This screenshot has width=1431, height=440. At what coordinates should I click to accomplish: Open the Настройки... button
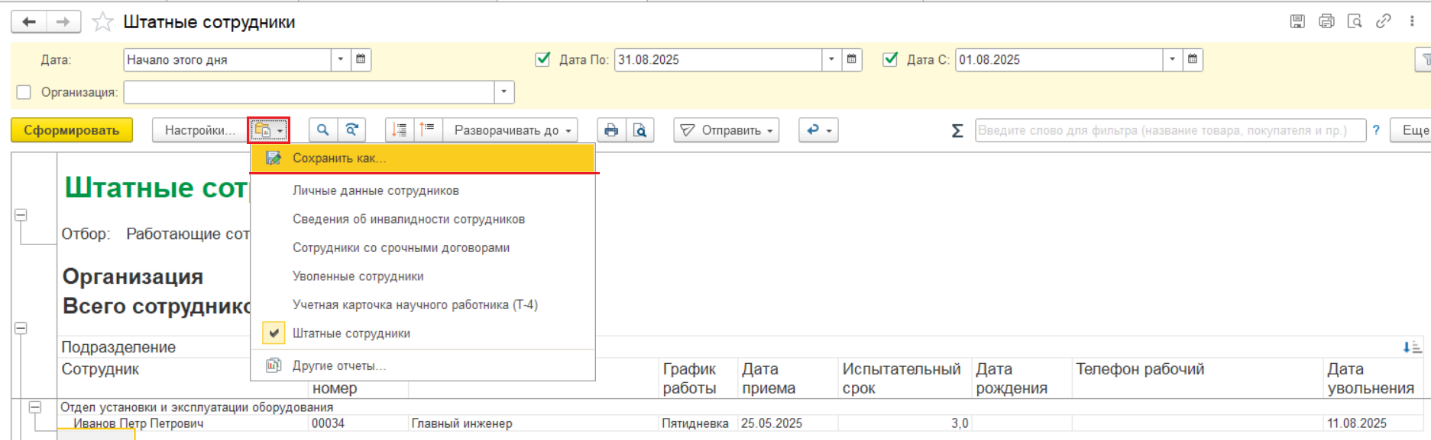(199, 130)
